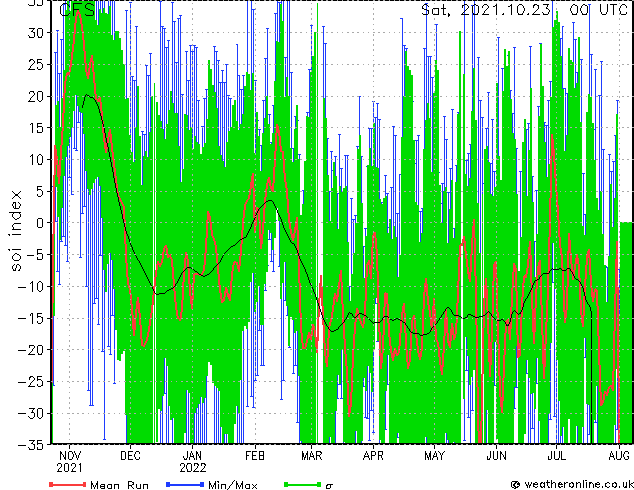The height and width of the screenshot is (490, 634).
Task: Click the MAY month axis label
Action: coord(434,456)
